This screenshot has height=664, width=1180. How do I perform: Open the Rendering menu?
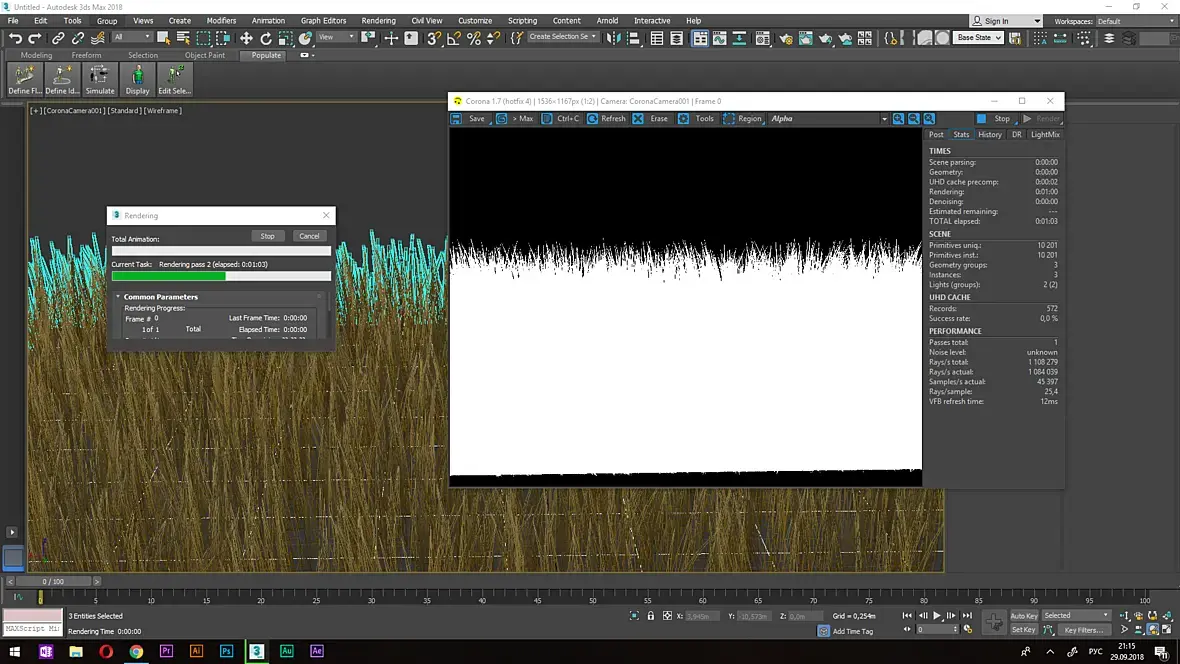[x=378, y=20]
